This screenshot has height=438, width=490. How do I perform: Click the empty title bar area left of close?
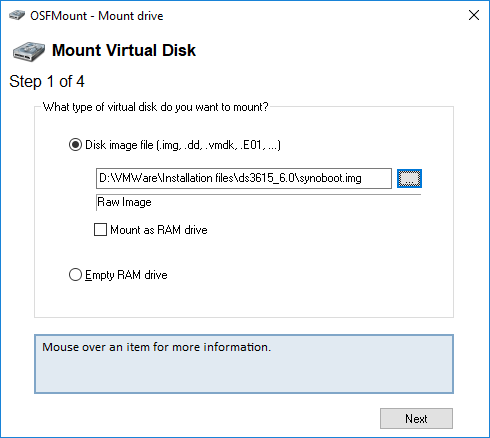313,15
